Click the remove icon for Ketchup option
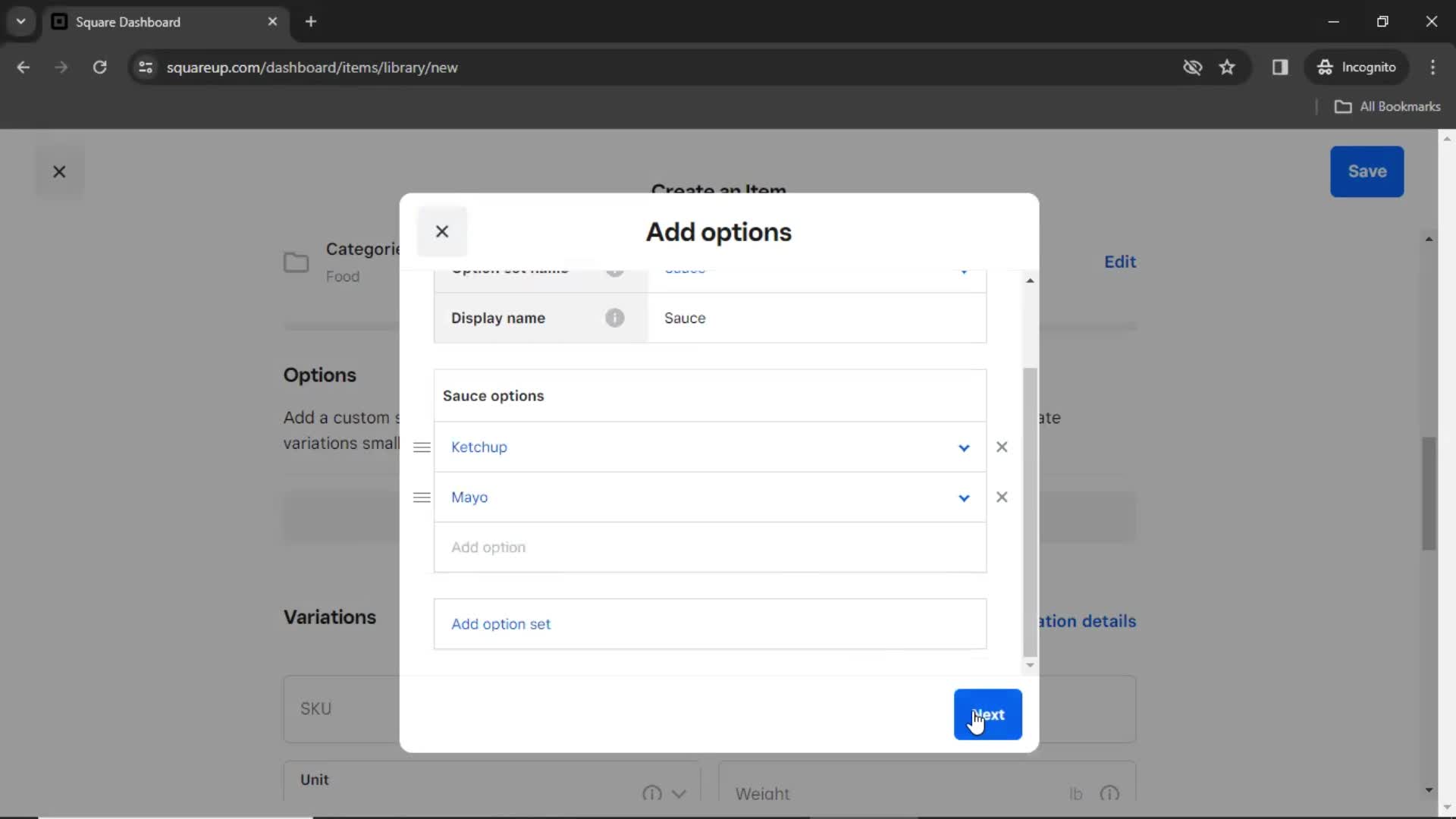 pyautogui.click(x=1002, y=447)
